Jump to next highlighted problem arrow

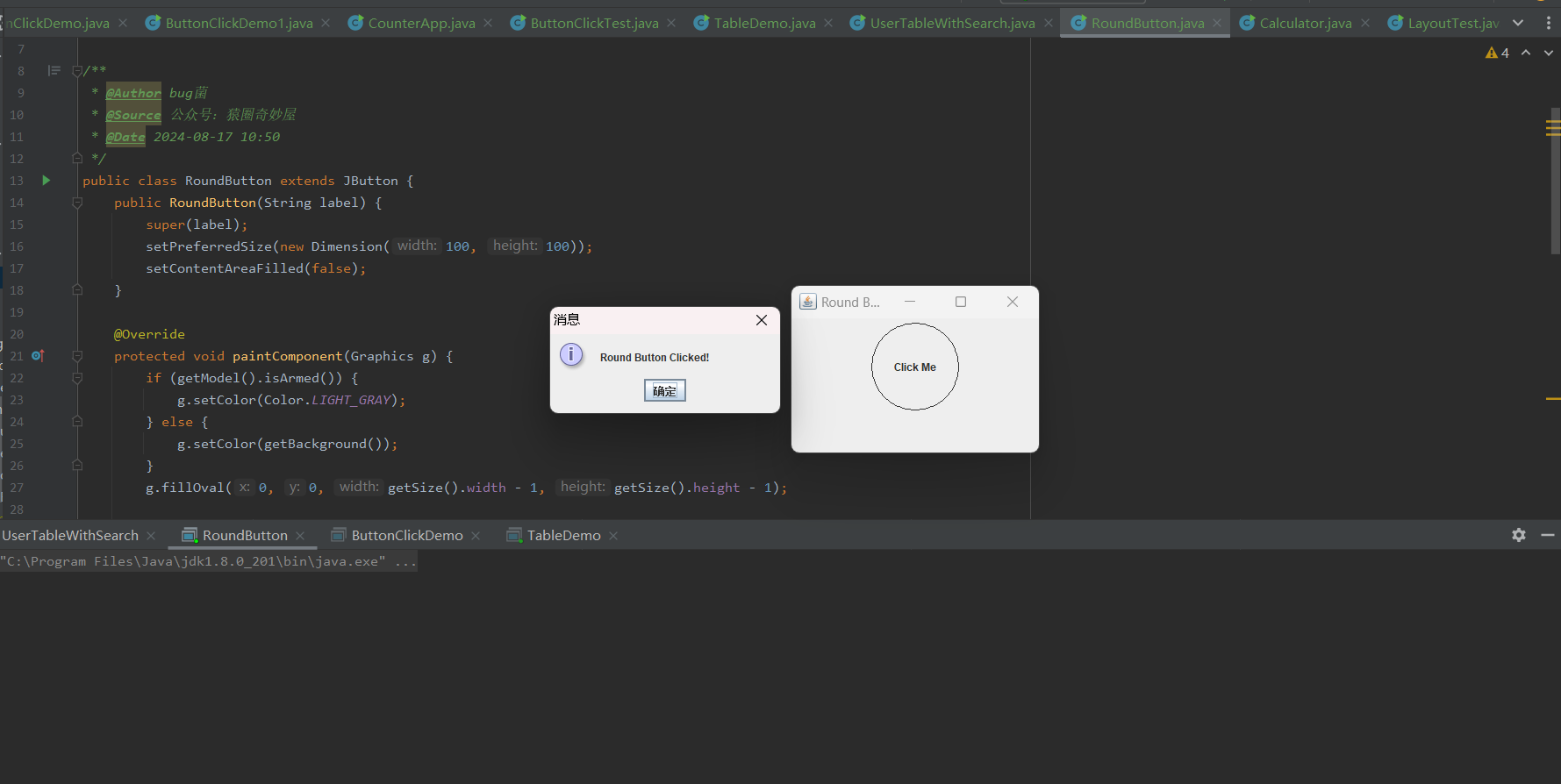(x=1549, y=53)
